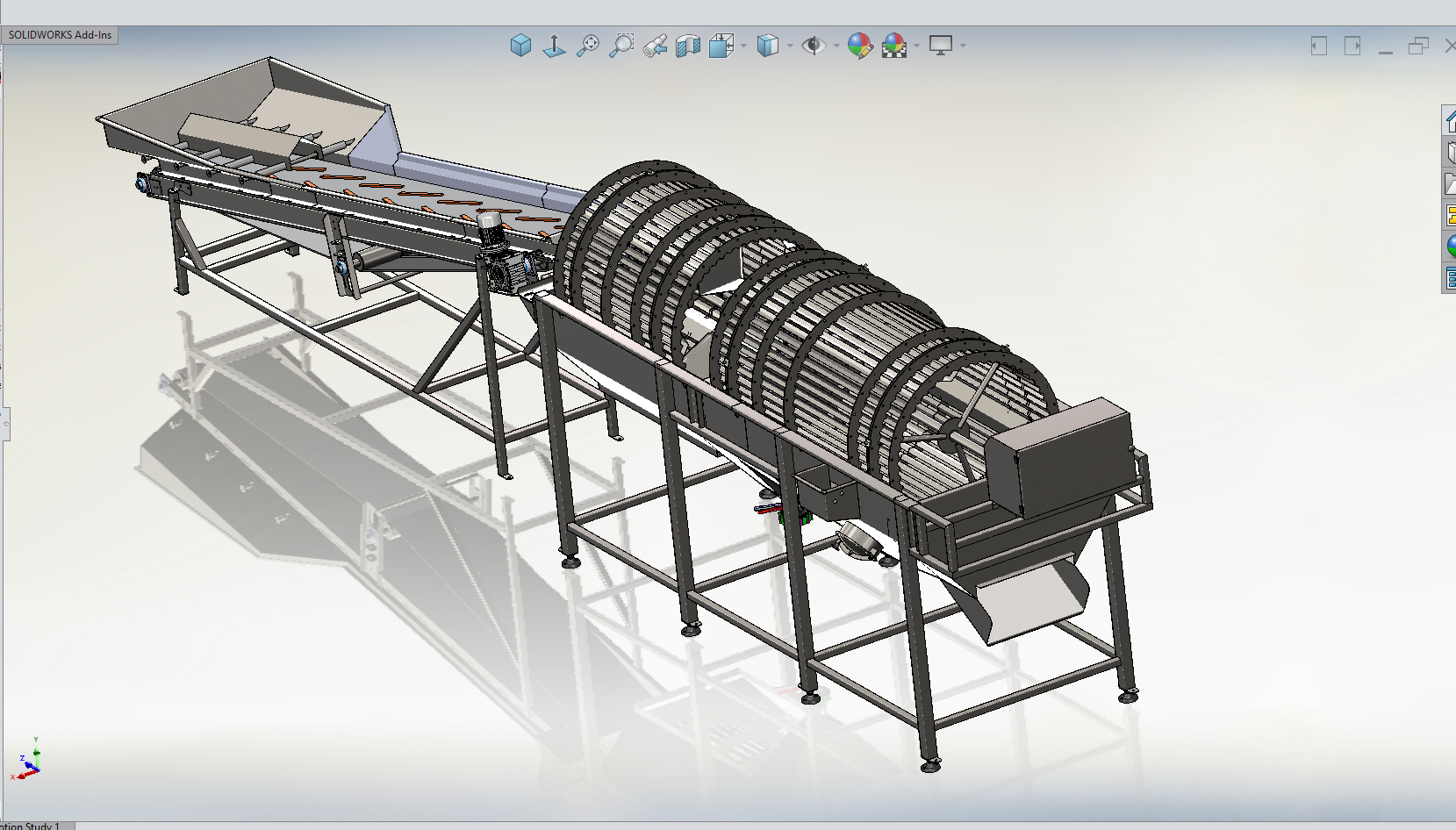1456x830 pixels.
Task: Open the Apply Scene dropdown arrow
Action: point(917,46)
